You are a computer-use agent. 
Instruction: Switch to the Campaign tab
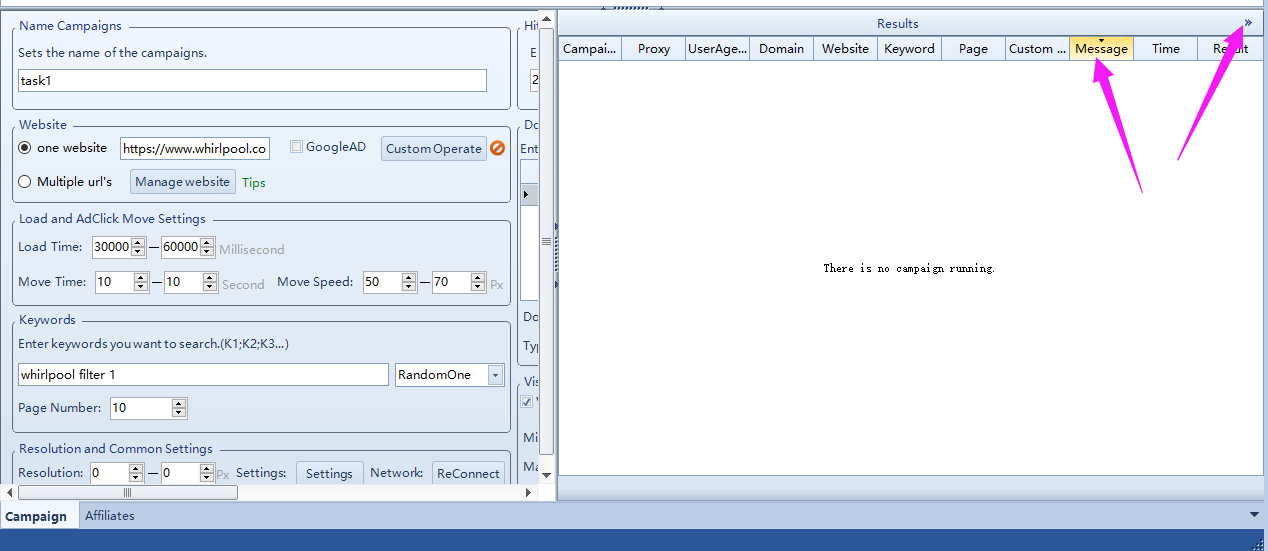pyautogui.click(x=36, y=516)
